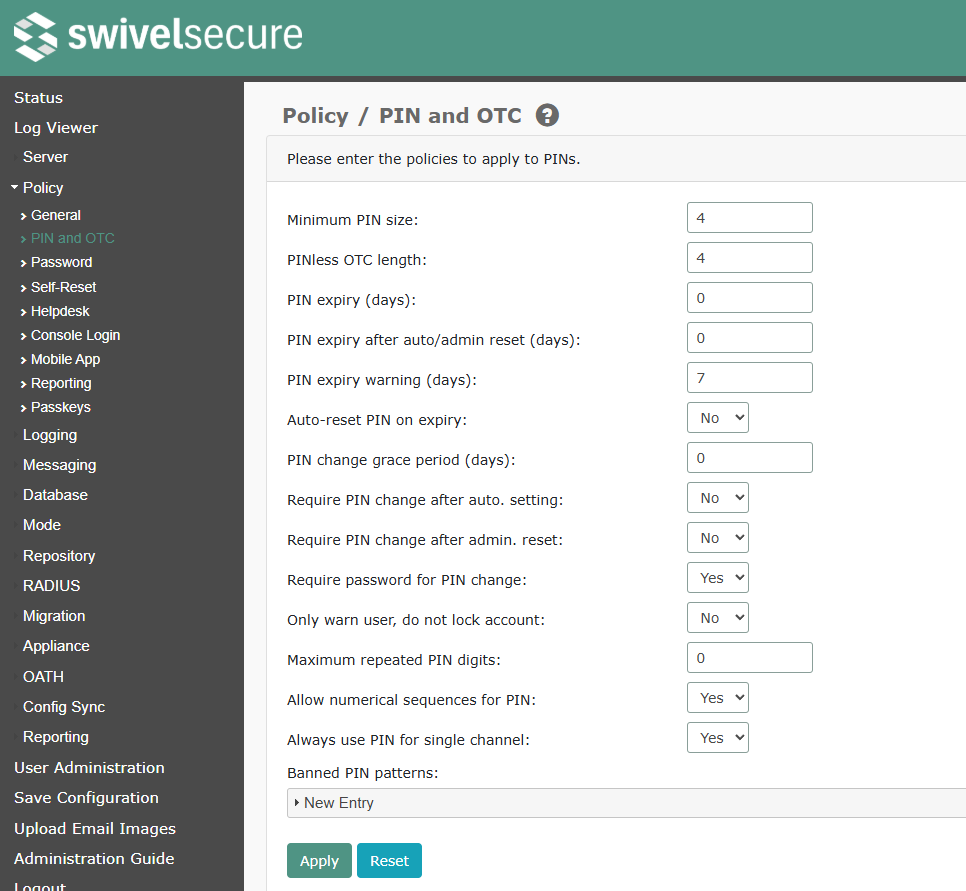Expand the New Entry disclosure triangle
Viewport: 966px width, 891px height.
(297, 802)
